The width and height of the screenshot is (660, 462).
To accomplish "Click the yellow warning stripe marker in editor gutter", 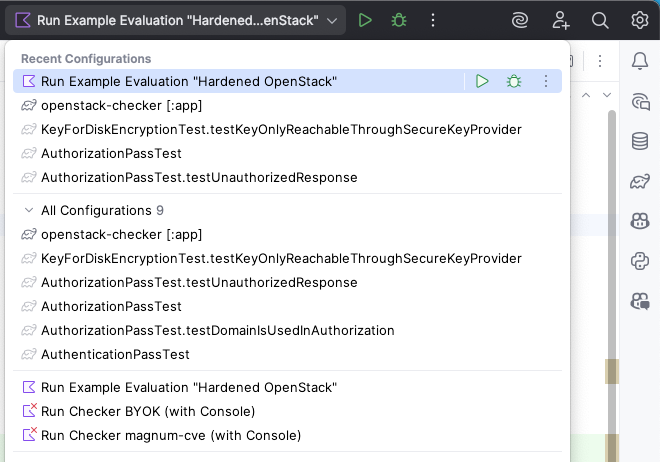I will (x=612, y=372).
